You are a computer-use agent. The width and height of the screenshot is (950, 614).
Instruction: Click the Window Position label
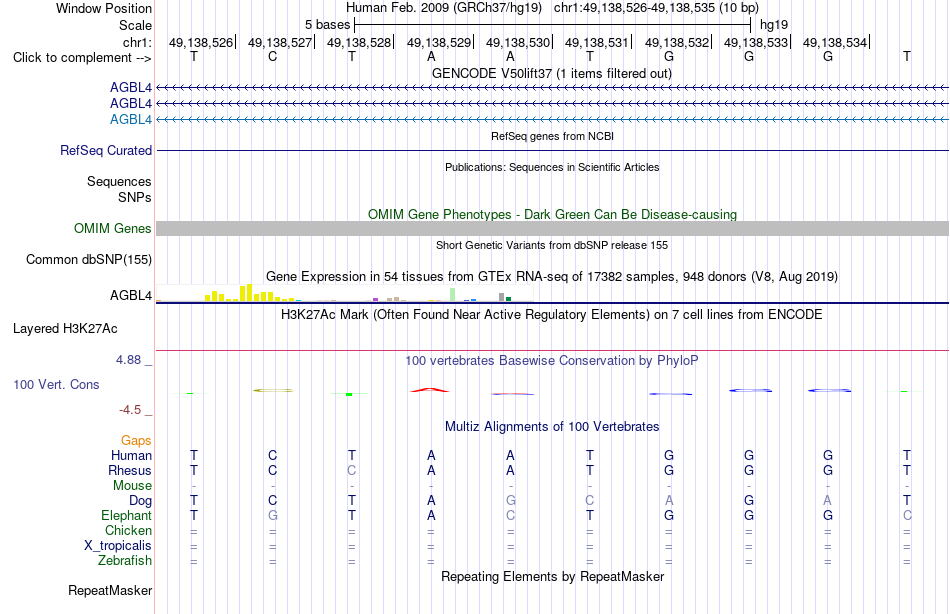[104, 8]
